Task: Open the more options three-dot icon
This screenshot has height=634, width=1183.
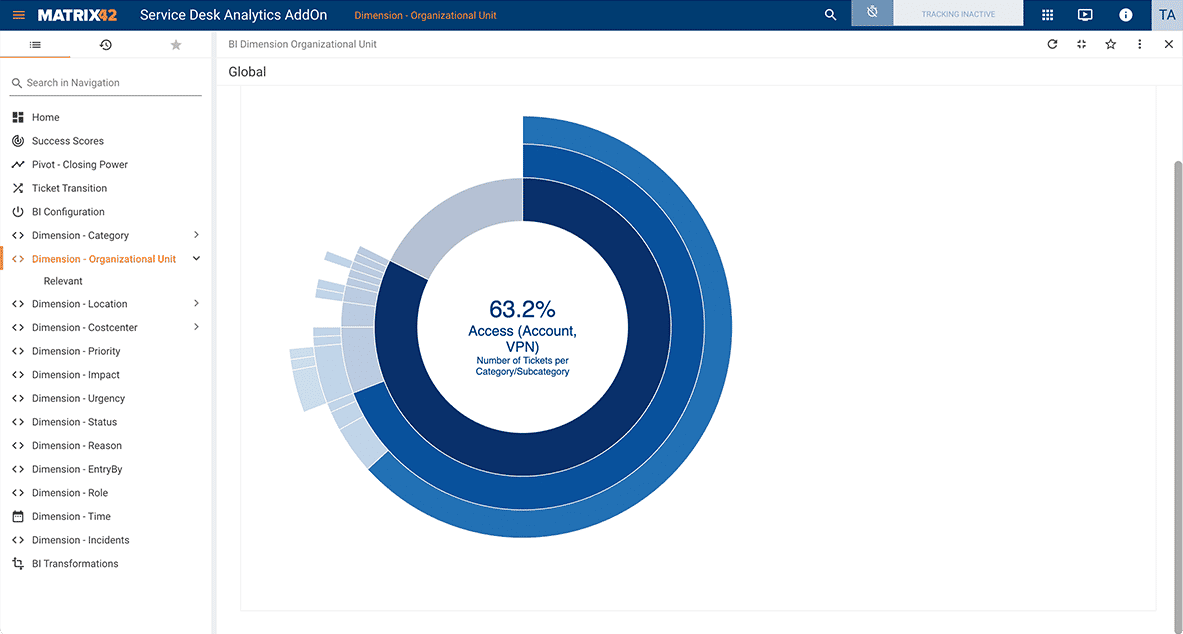Action: (x=1139, y=44)
